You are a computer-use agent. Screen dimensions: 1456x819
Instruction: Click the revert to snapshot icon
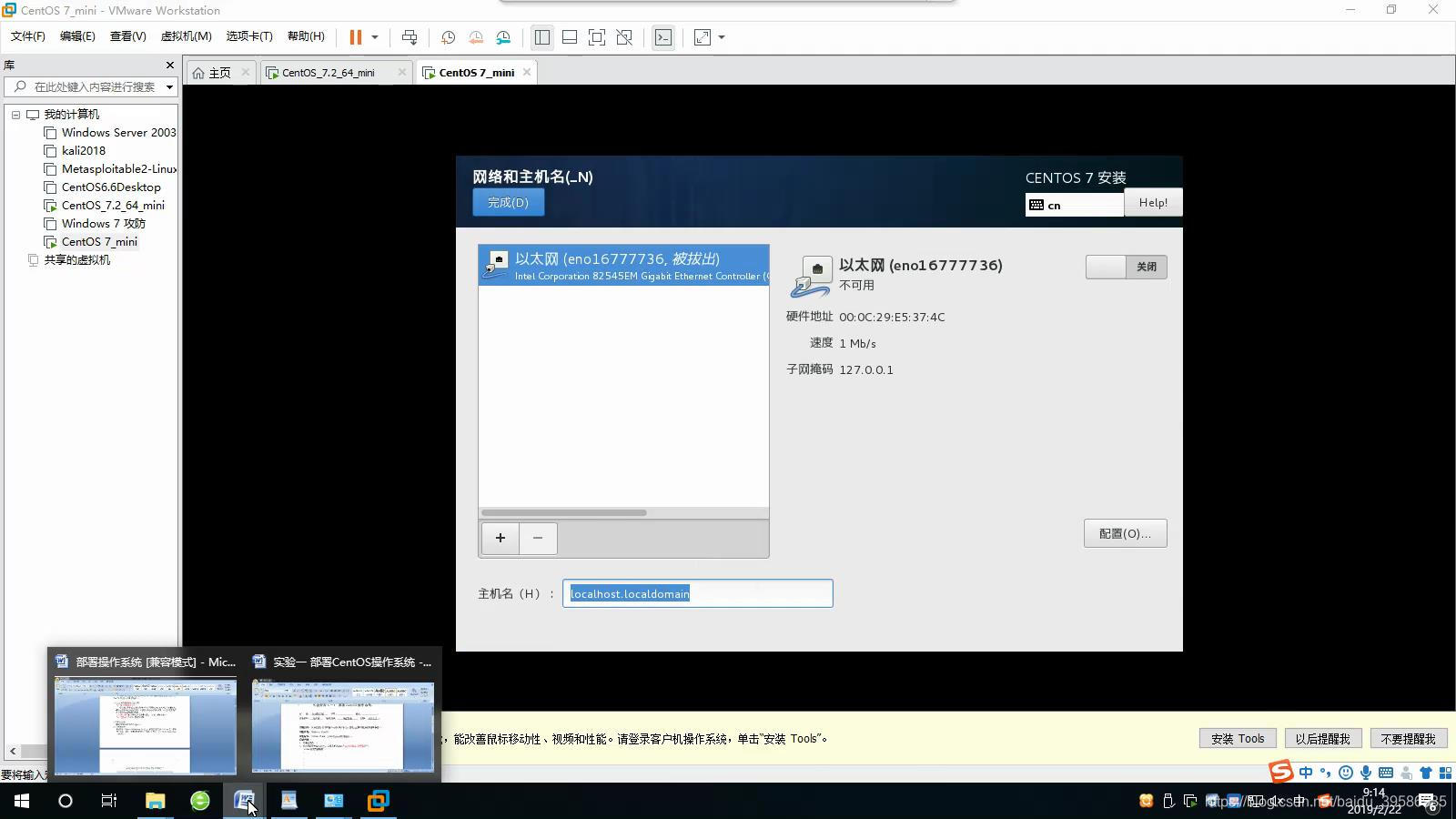tap(476, 37)
